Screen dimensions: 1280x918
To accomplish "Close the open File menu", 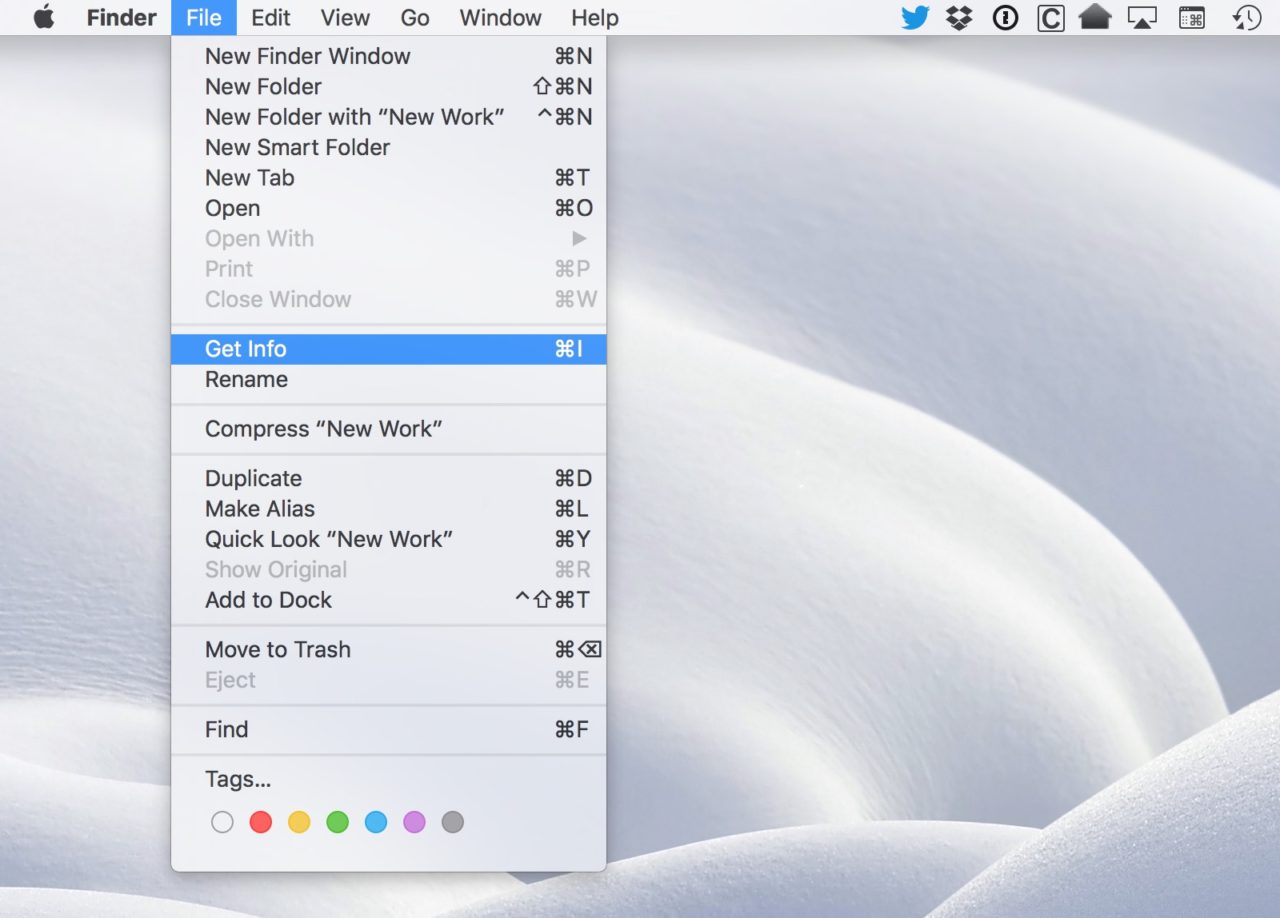I will [204, 17].
